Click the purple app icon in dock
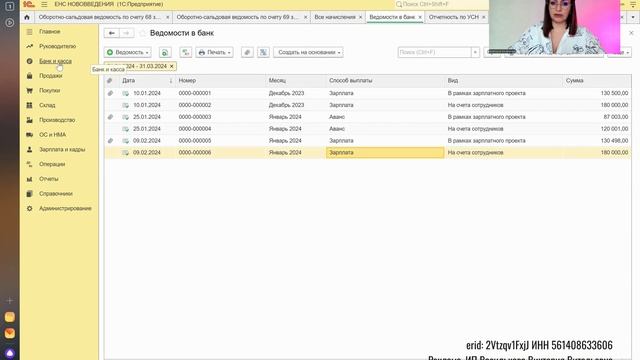 click(10, 353)
